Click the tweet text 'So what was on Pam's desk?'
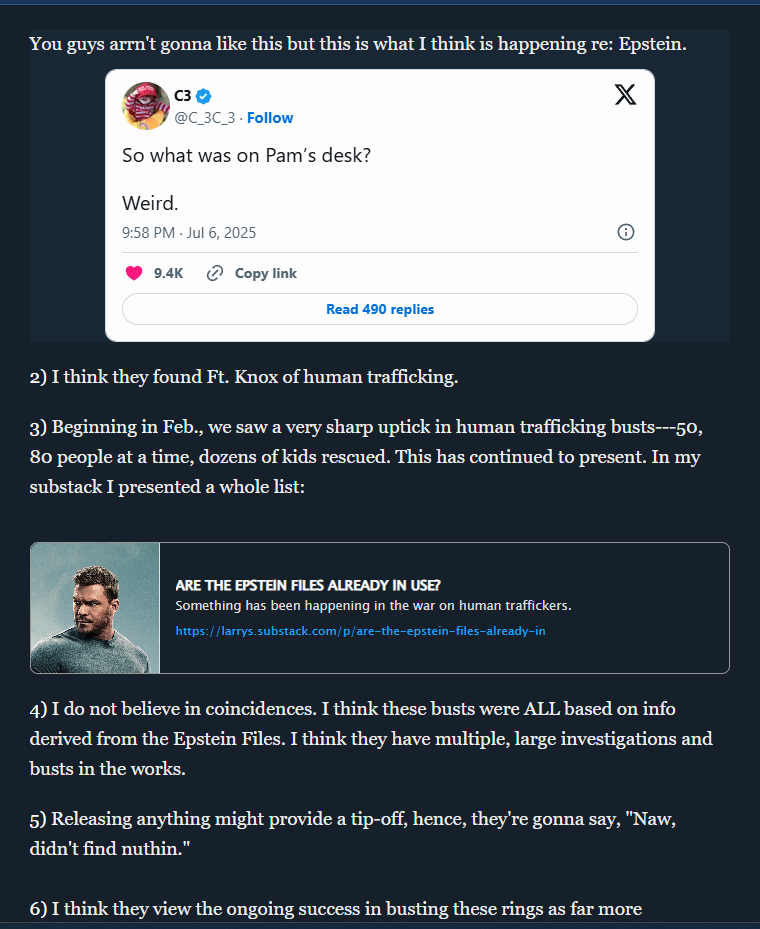 (x=246, y=155)
